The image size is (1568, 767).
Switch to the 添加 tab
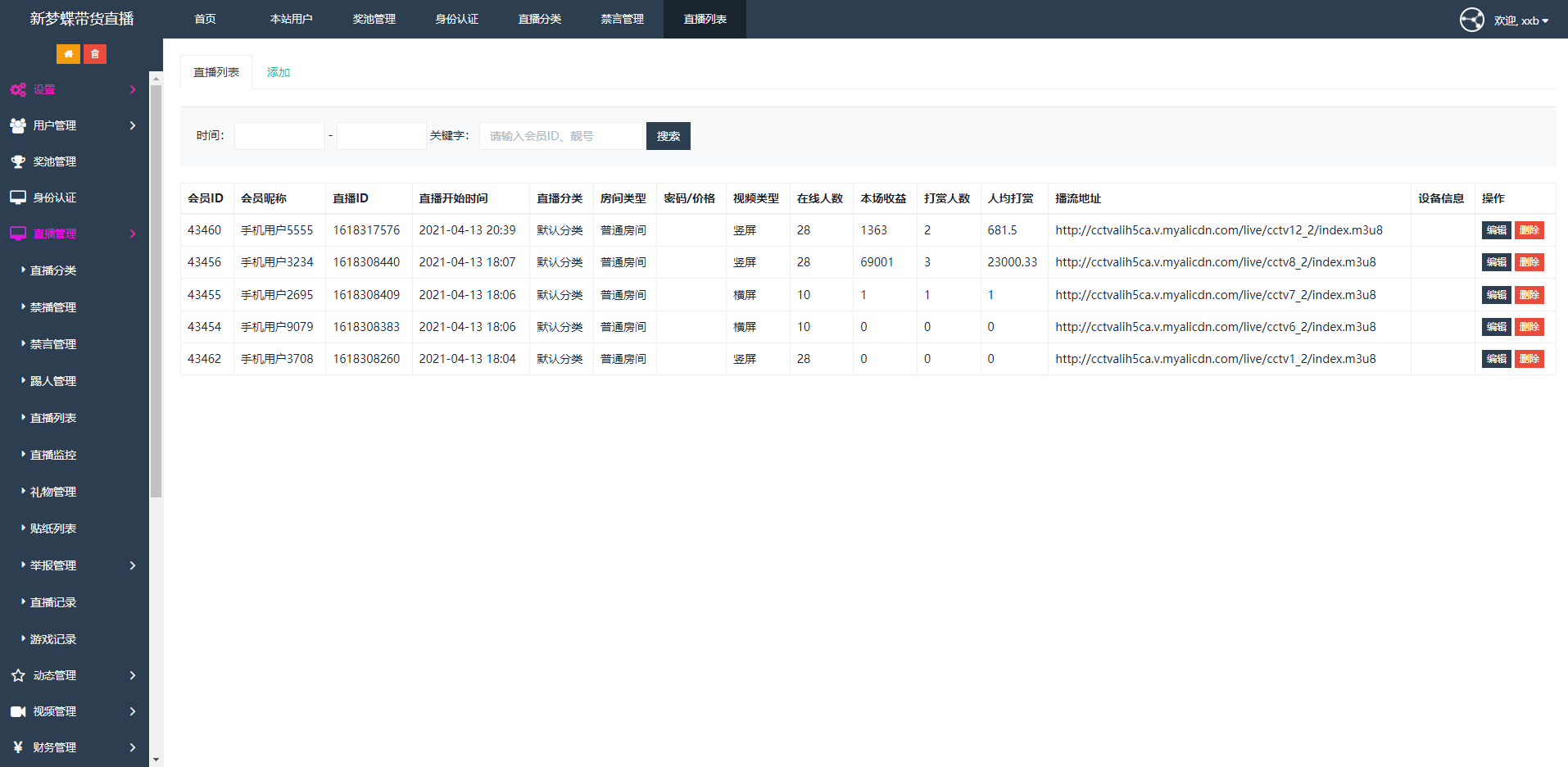click(278, 72)
